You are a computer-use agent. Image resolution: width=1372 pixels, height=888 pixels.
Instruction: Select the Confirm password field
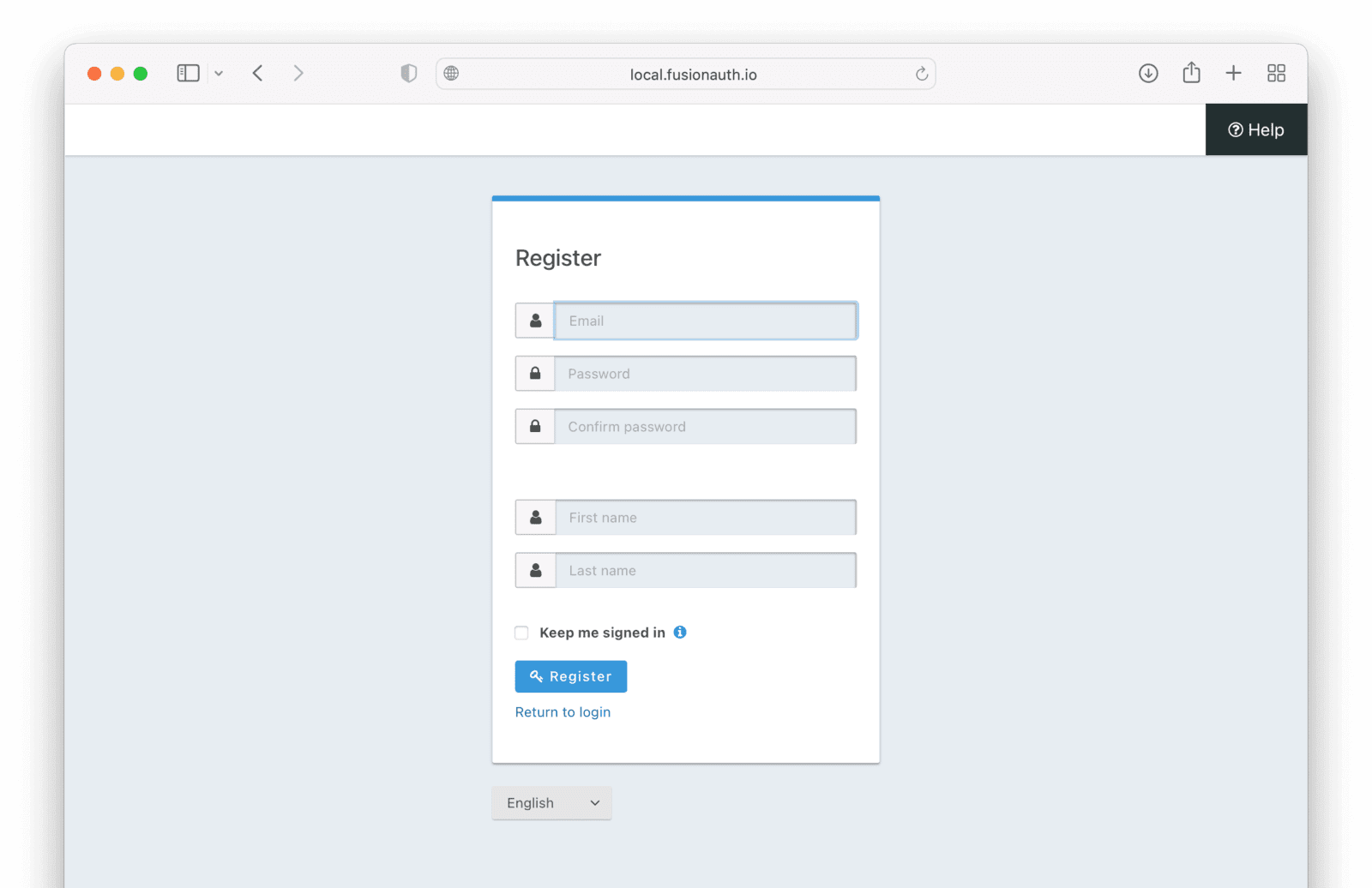pos(705,427)
